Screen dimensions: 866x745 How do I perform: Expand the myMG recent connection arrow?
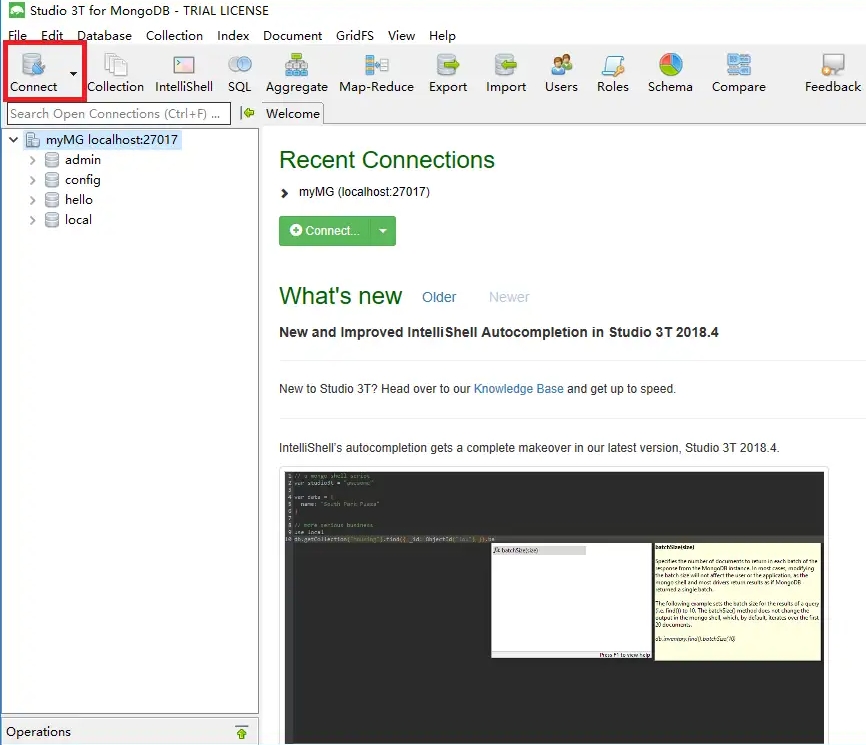[x=284, y=193]
